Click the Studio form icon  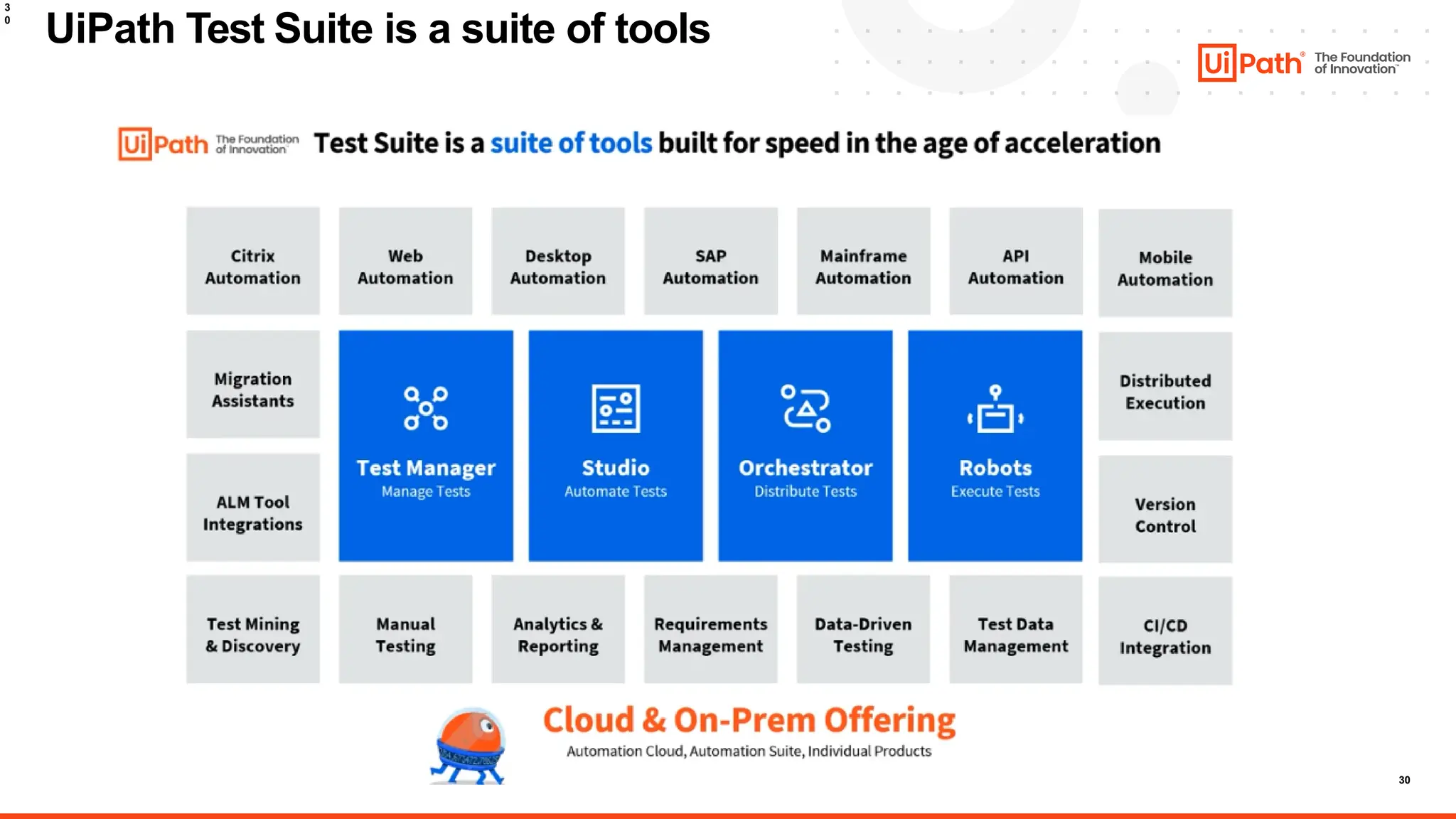[616, 408]
